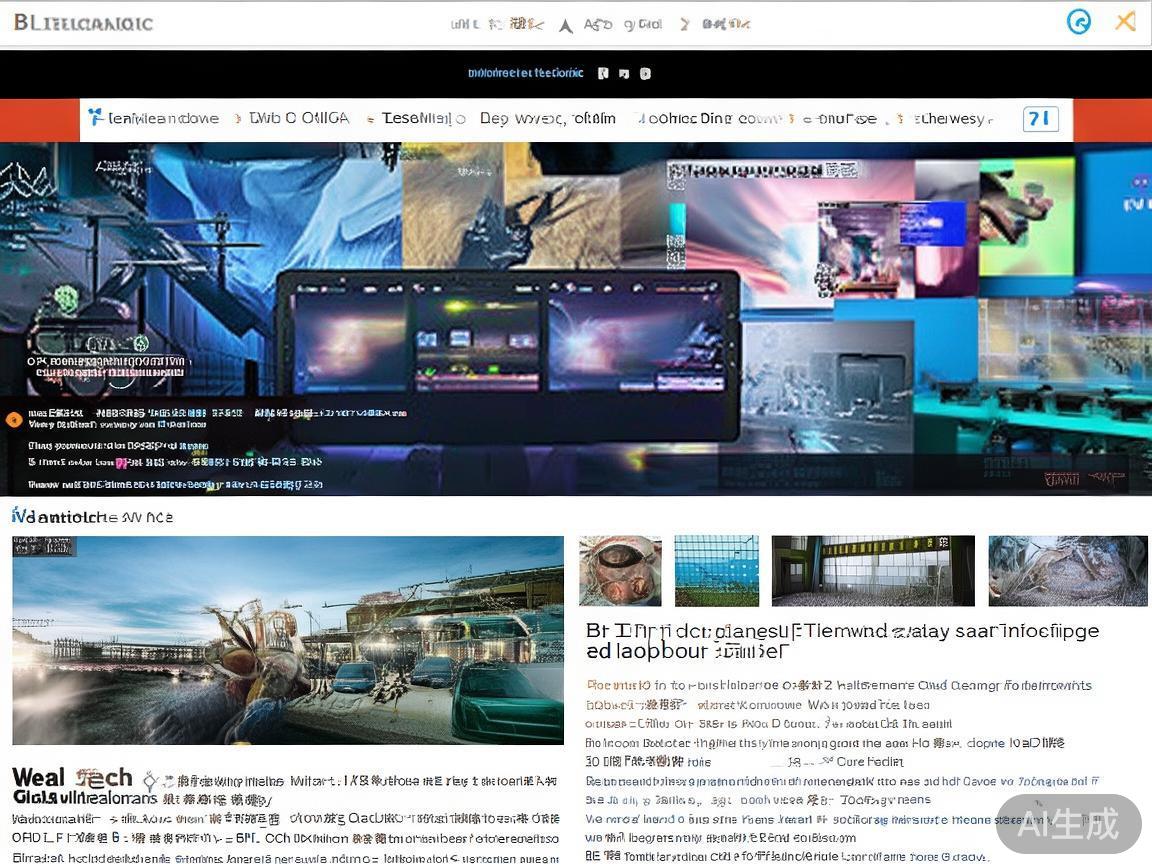The image size is (1152, 864).
Task: Click the orange X icon at top right
Action: [1126, 21]
